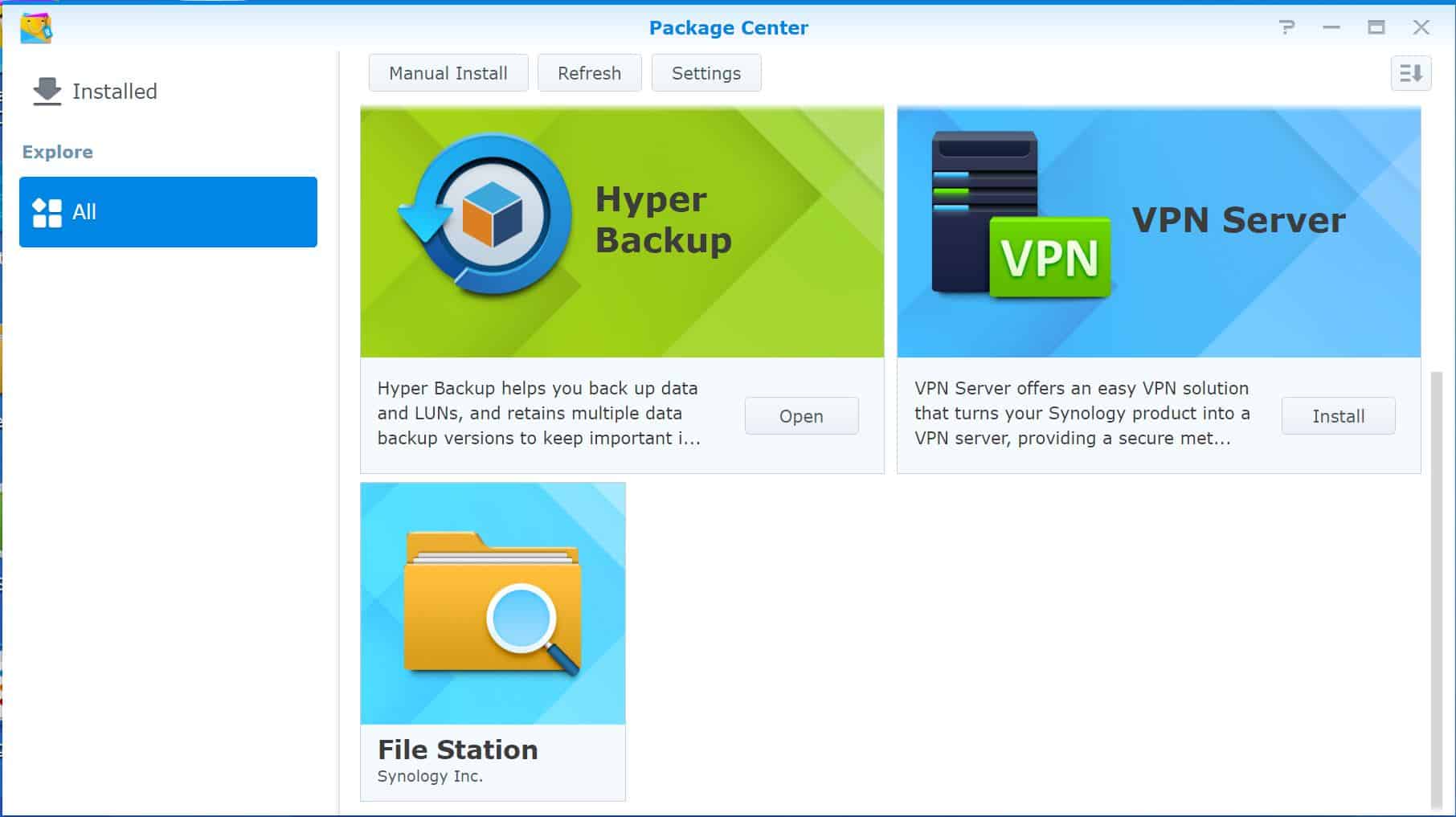Click the VPN Server description text
This screenshot has height=817, width=1456.
click(1082, 413)
